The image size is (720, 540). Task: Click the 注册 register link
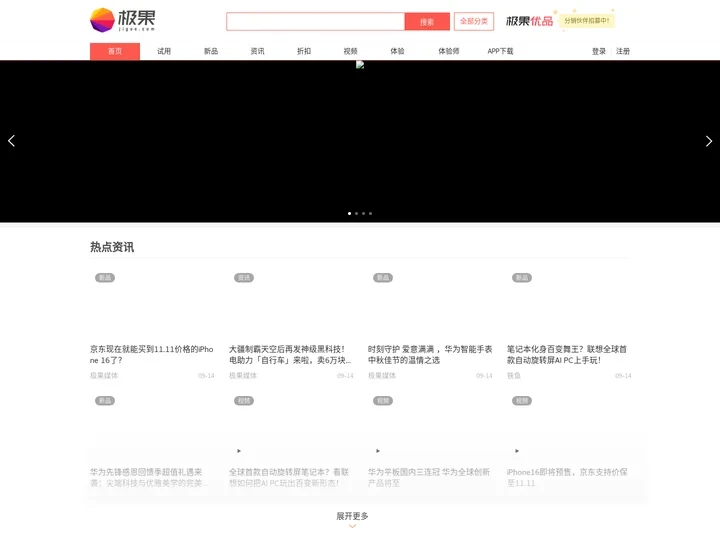point(623,51)
